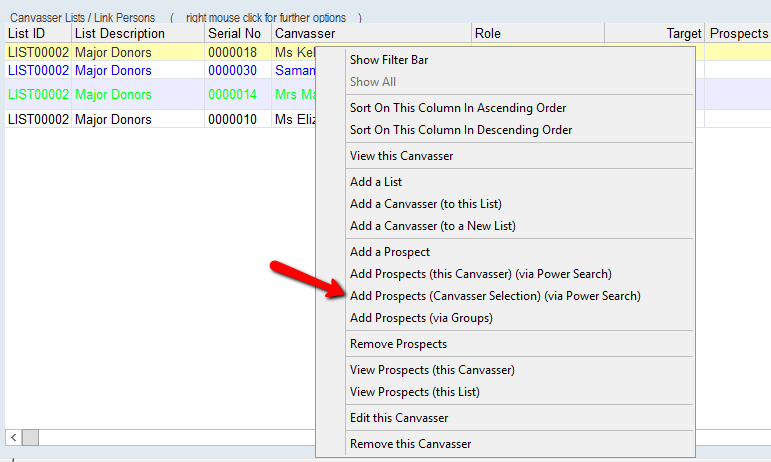Click the List ID column header
Image resolution: width=771 pixels, height=462 pixels.
(x=38, y=33)
